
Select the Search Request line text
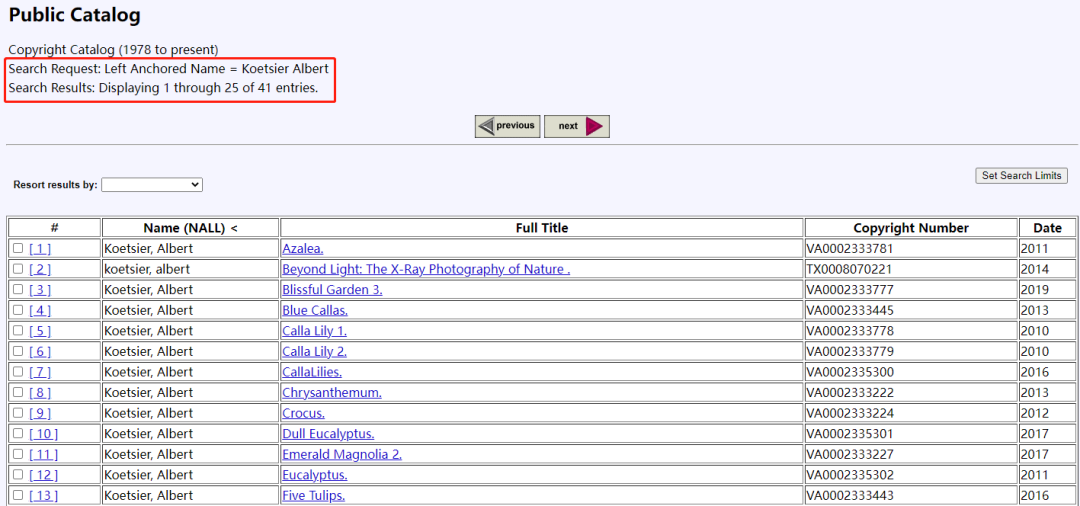(169, 69)
